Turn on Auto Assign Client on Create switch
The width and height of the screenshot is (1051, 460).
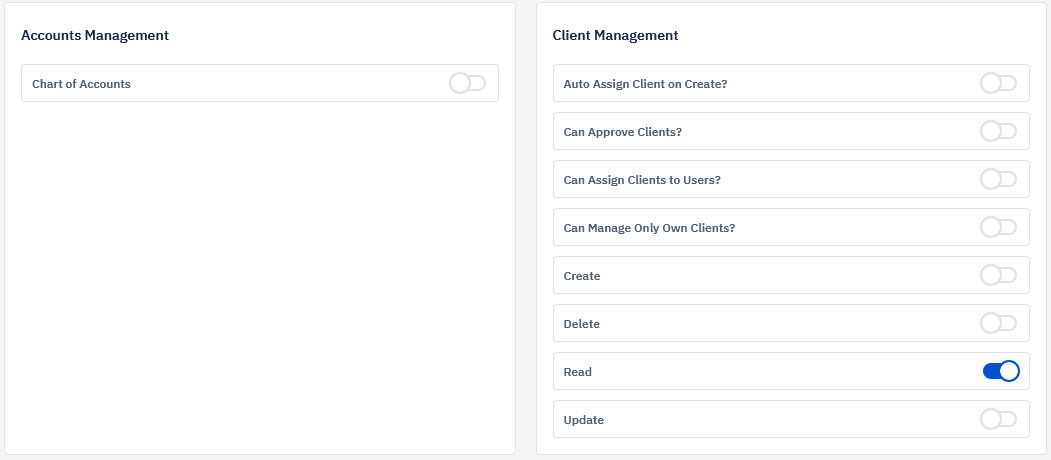(999, 83)
